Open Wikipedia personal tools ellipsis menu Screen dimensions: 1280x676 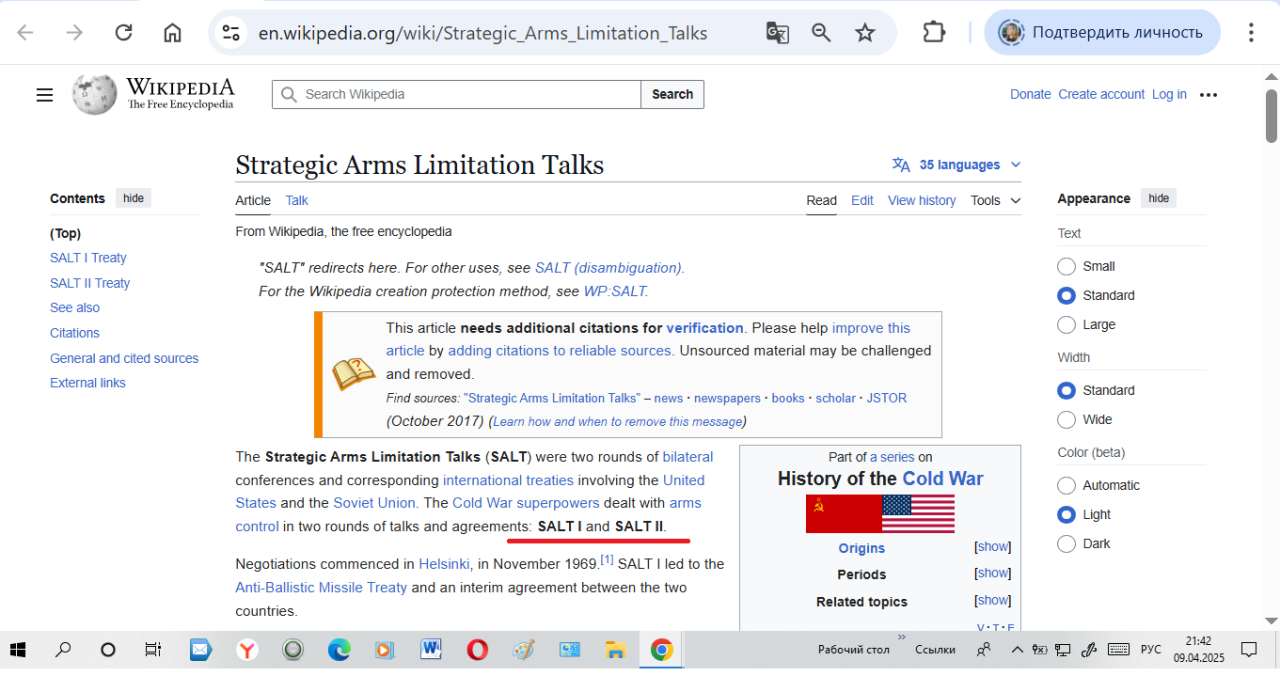(x=1208, y=95)
